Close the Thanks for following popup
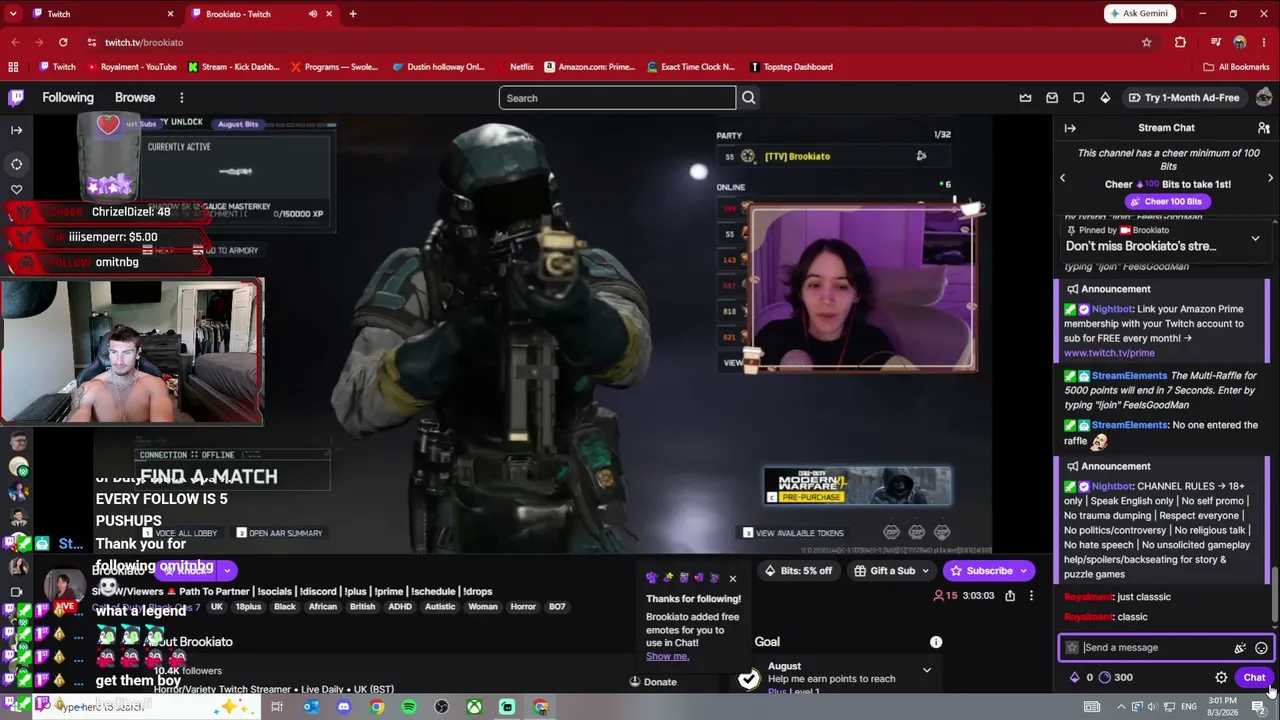 pos(732,579)
